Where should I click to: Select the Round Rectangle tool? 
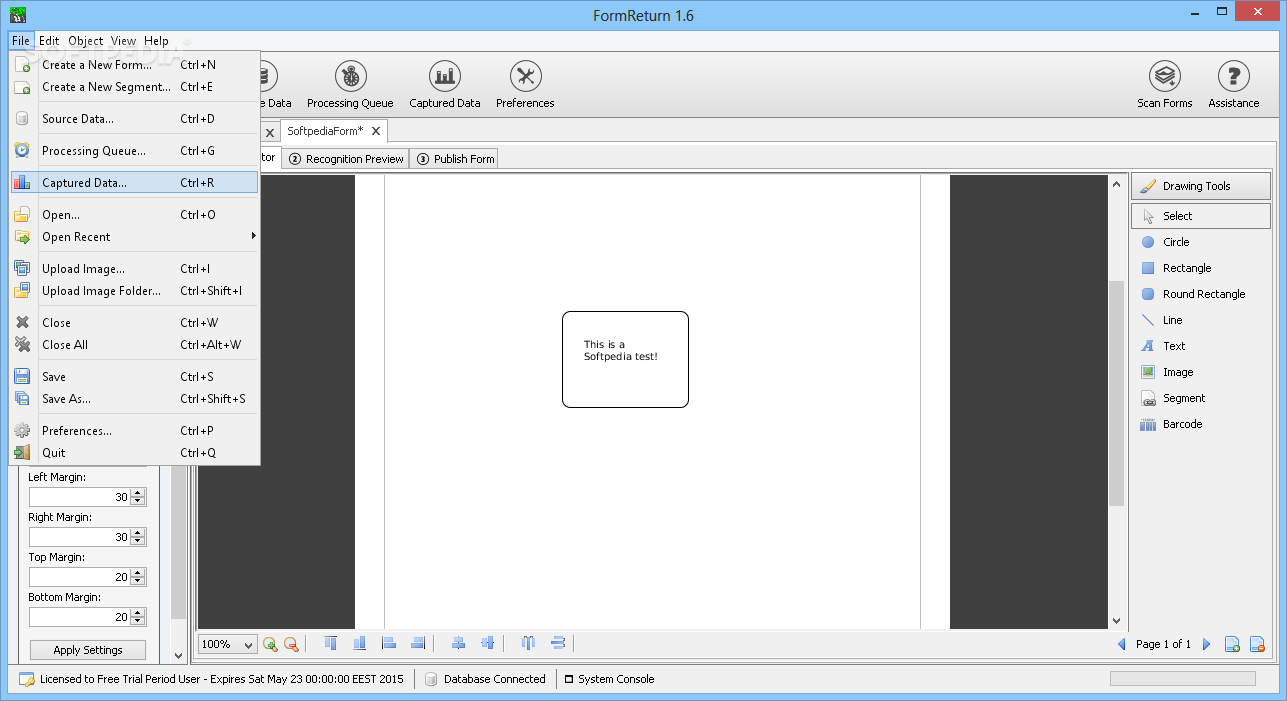coord(1193,294)
